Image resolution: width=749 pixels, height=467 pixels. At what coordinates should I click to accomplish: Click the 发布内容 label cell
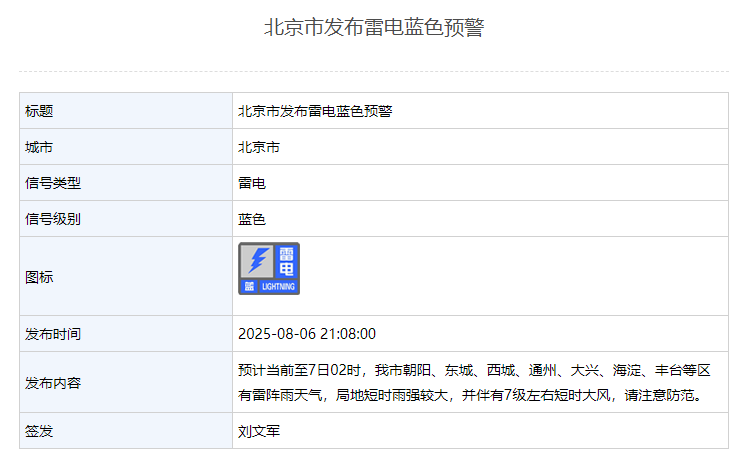126,382
